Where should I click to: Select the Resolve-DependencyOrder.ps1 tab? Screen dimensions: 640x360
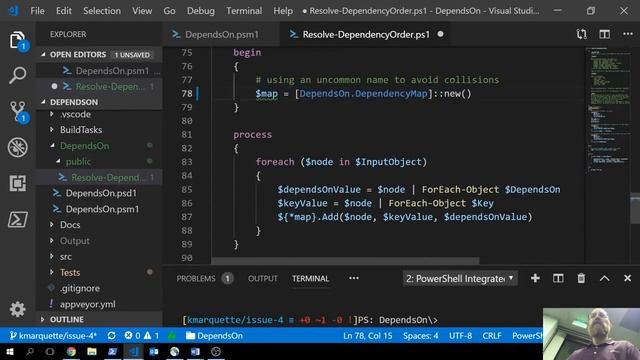pyautogui.click(x=365, y=34)
